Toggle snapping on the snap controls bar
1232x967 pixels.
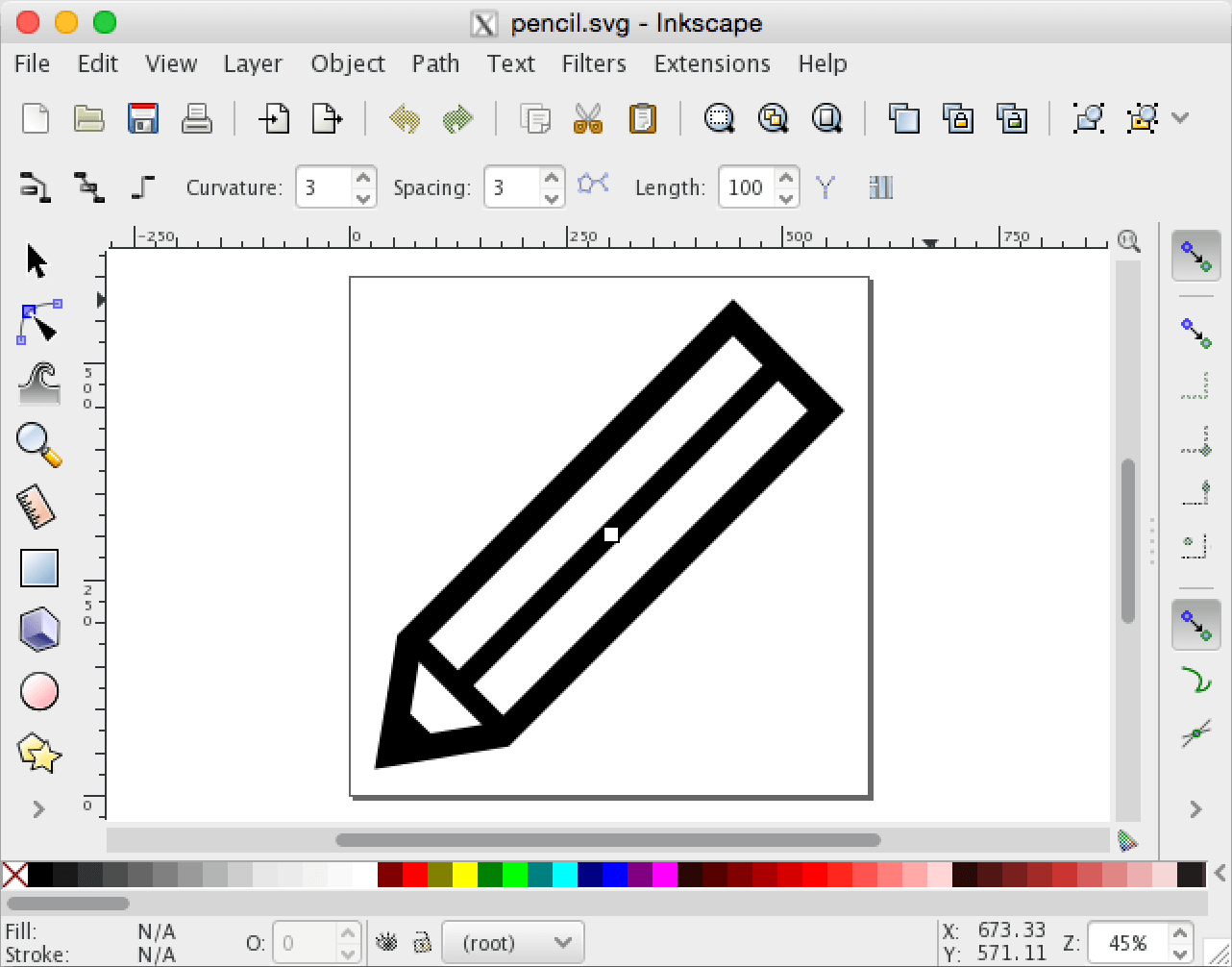coord(1195,256)
